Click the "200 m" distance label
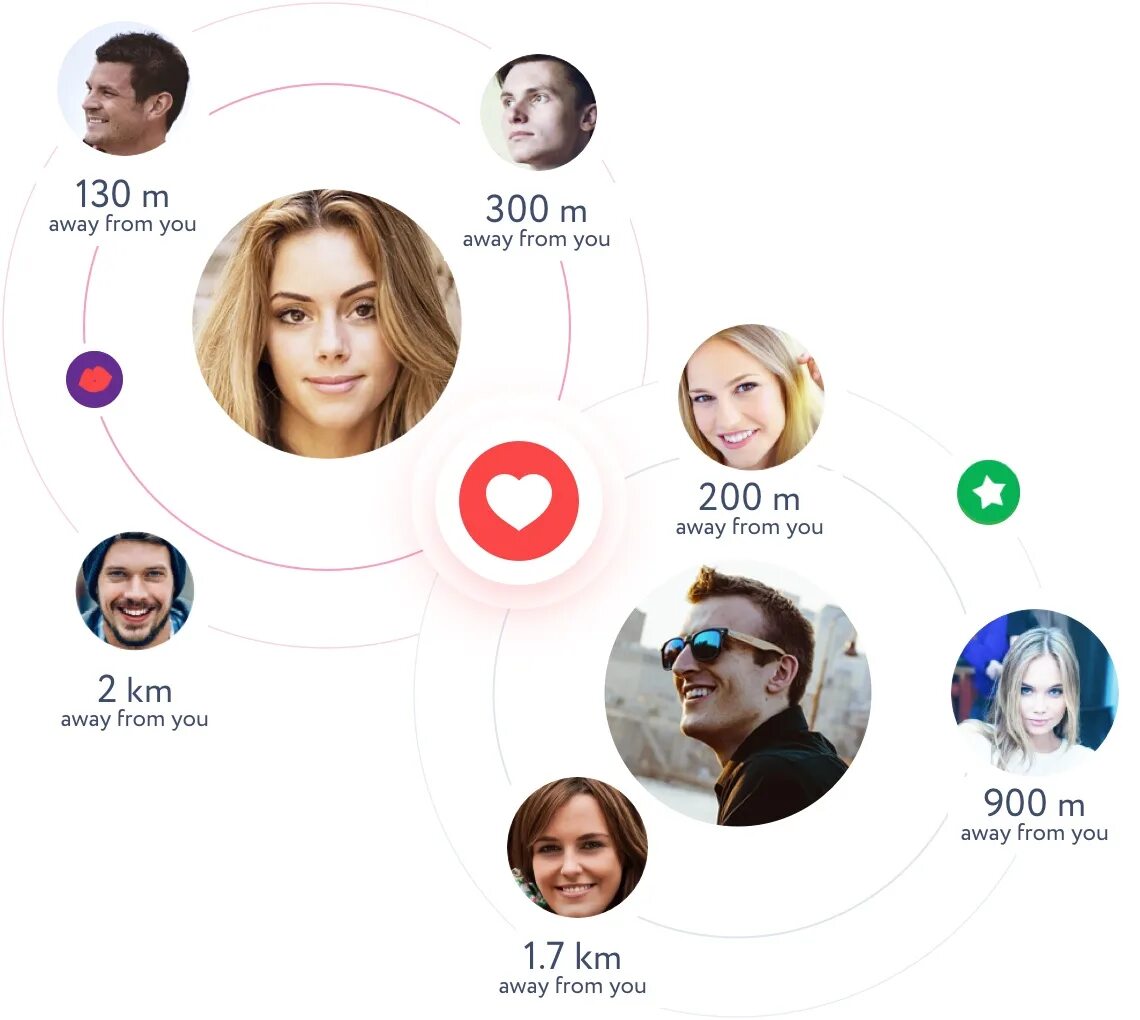Screen dimensions: 1140x1020 tap(750, 497)
